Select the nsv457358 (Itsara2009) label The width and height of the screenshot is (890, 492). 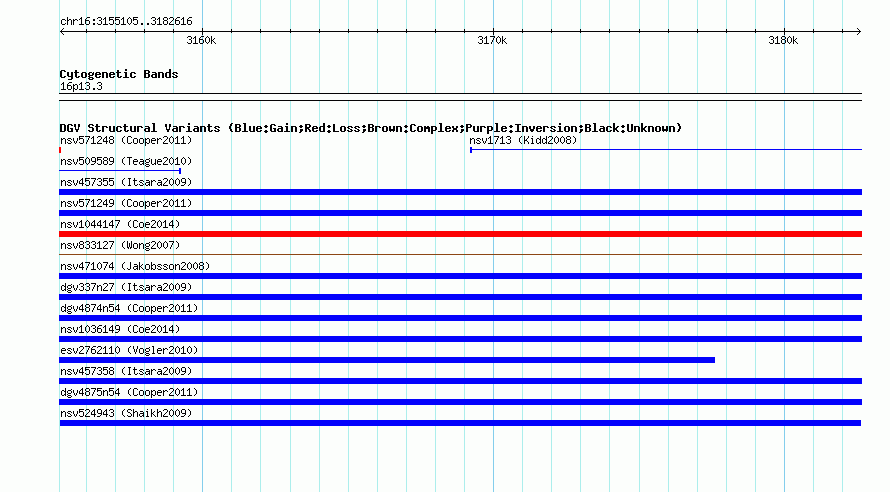(126, 371)
